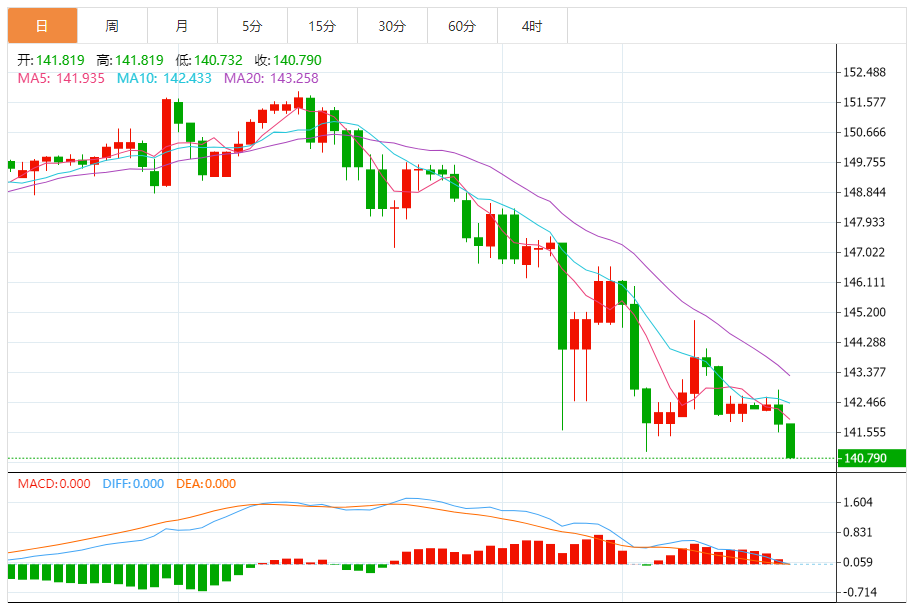Click the 149.755 price axis label
This screenshot has height=603, width=915.
(x=864, y=162)
